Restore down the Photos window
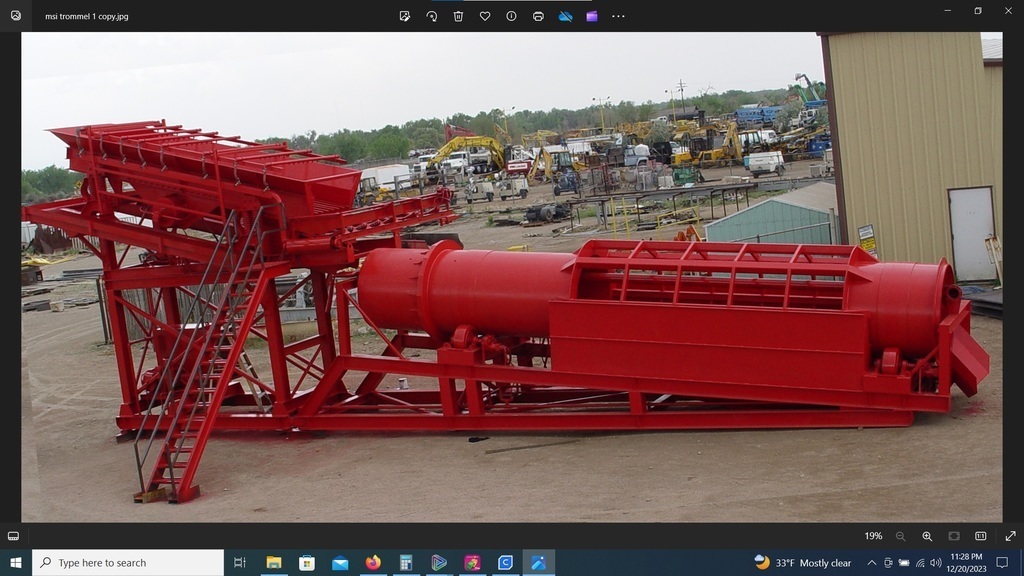The width and height of the screenshot is (1024, 576). [978, 10]
